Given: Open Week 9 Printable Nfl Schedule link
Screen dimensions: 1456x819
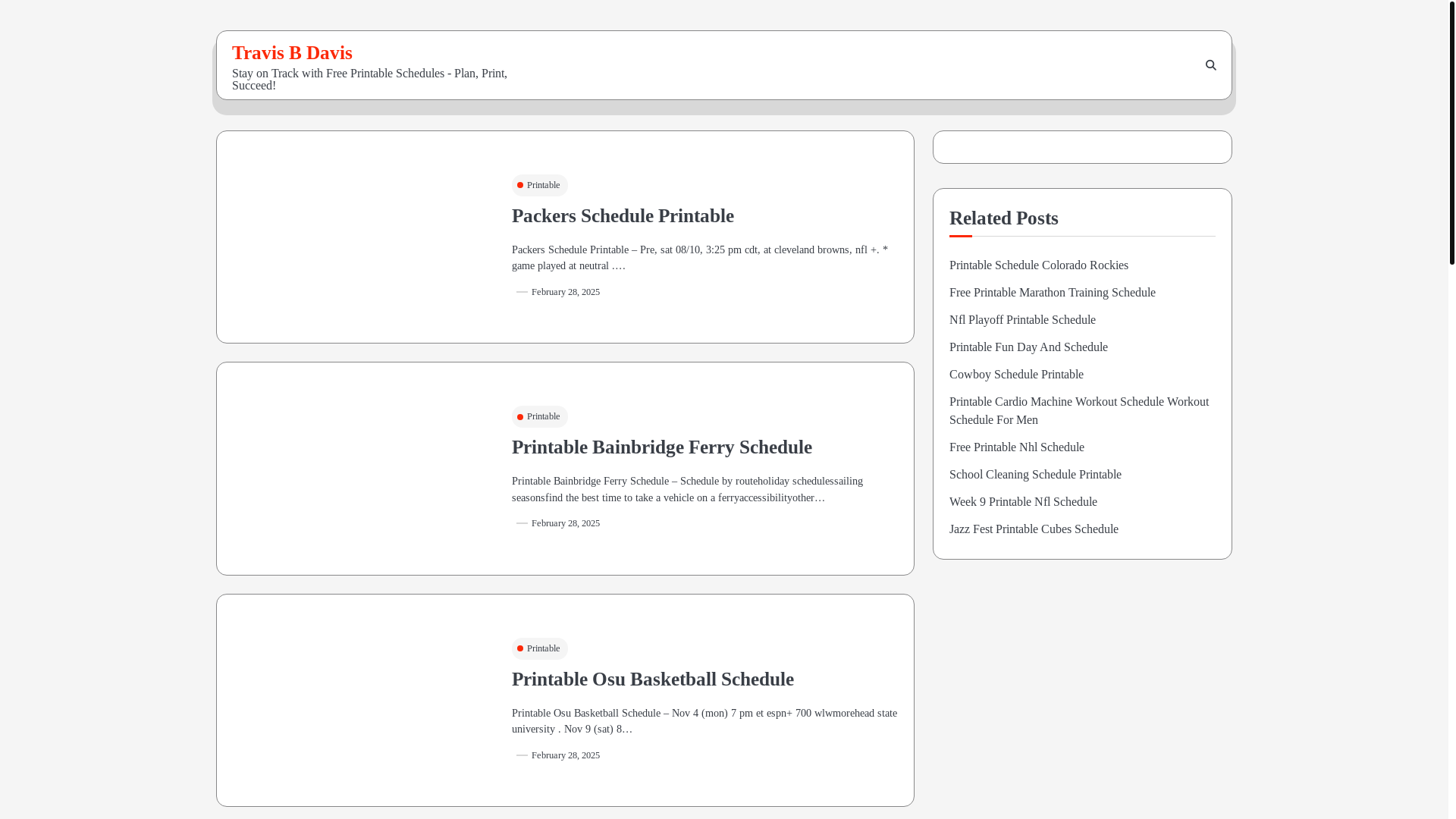Looking at the screenshot, I should [1023, 502].
